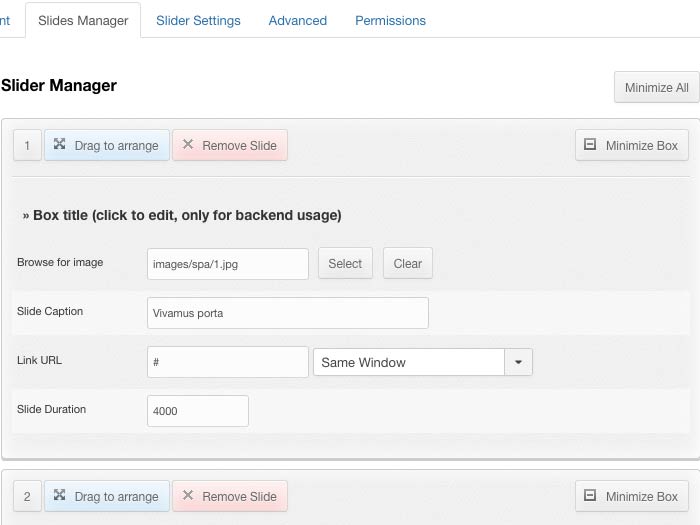Open the Advanced tab
Image resolution: width=700 pixels, height=525 pixels.
point(297,20)
